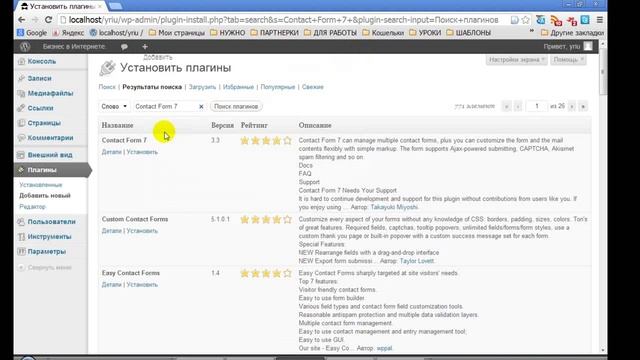Screen dimensions: 640x360
Task: Switch to the Популярные tab
Action: tap(278, 87)
